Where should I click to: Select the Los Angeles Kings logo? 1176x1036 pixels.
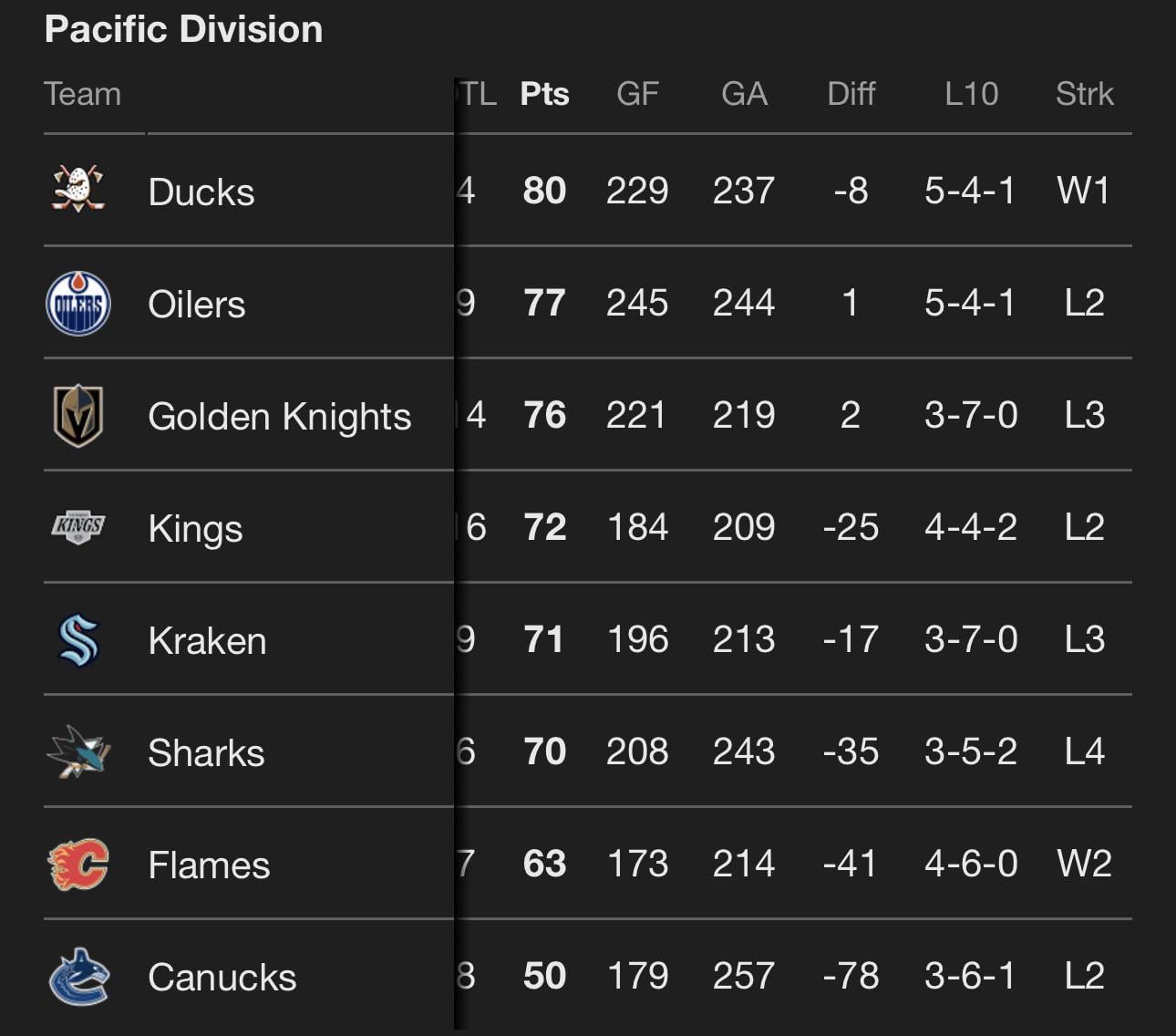pyautogui.click(x=78, y=527)
